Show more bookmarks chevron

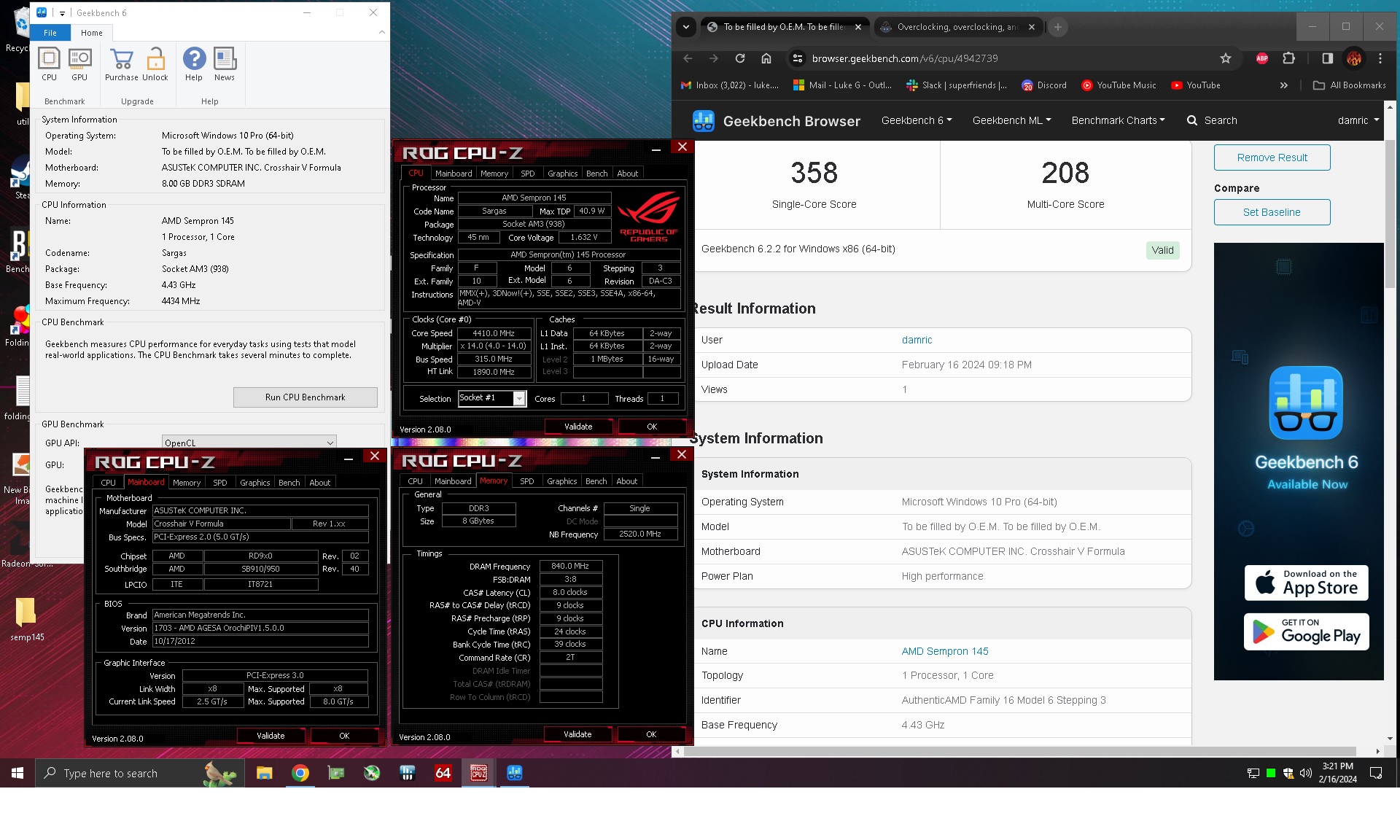tap(1283, 85)
